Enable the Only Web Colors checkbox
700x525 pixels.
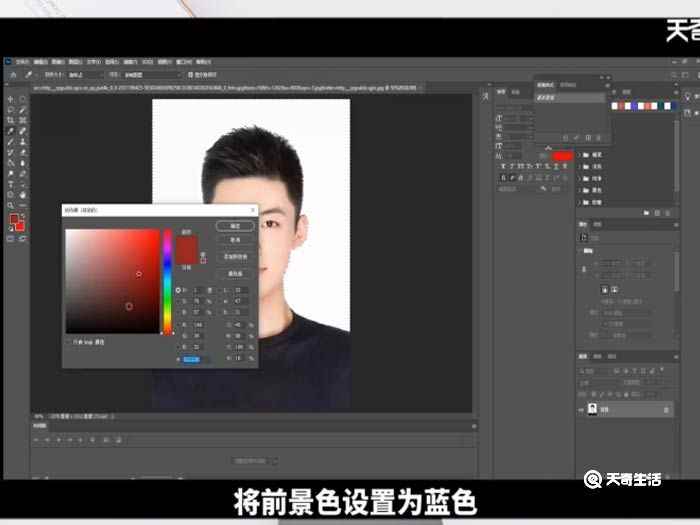(x=68, y=342)
